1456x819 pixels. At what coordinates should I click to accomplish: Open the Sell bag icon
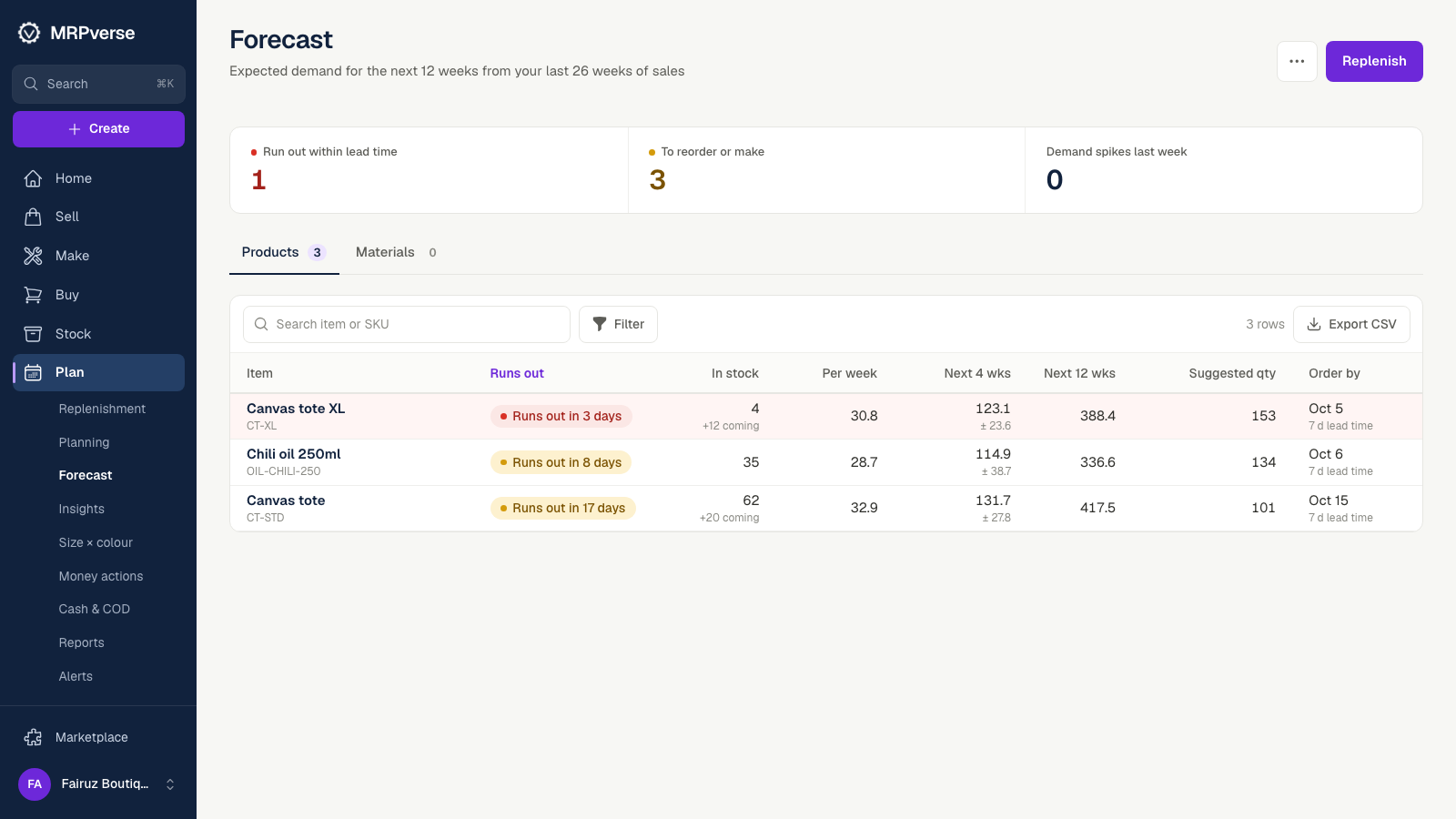(x=33, y=217)
